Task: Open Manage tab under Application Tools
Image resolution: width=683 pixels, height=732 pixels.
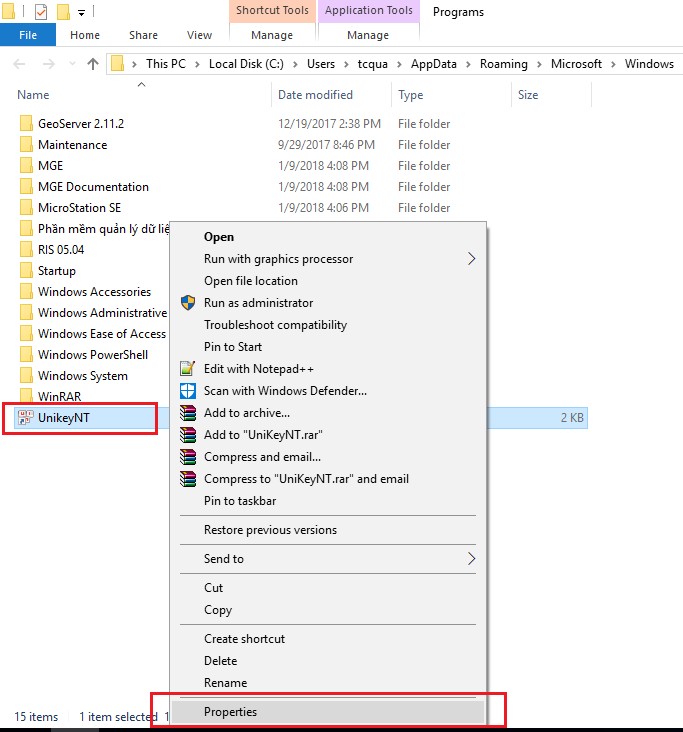Action: tap(368, 35)
